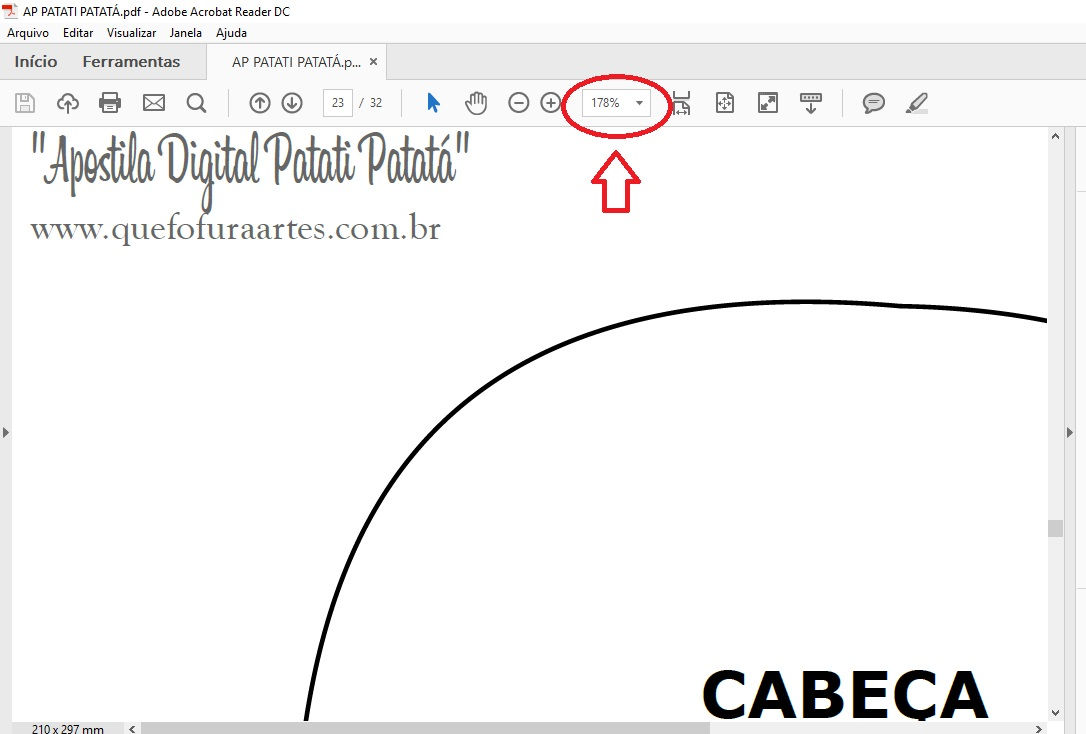Open the Visualizar menu
The width and height of the screenshot is (1086, 734).
pos(131,32)
